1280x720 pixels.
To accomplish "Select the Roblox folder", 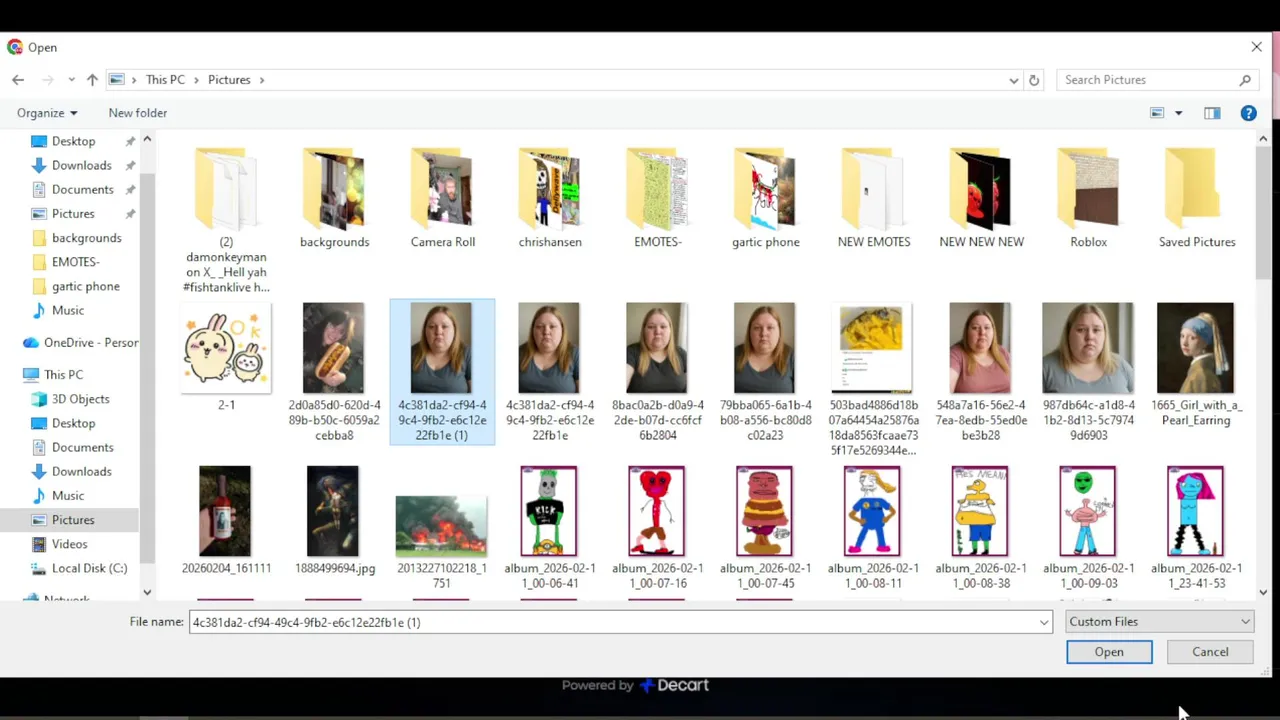I will [x=1088, y=198].
